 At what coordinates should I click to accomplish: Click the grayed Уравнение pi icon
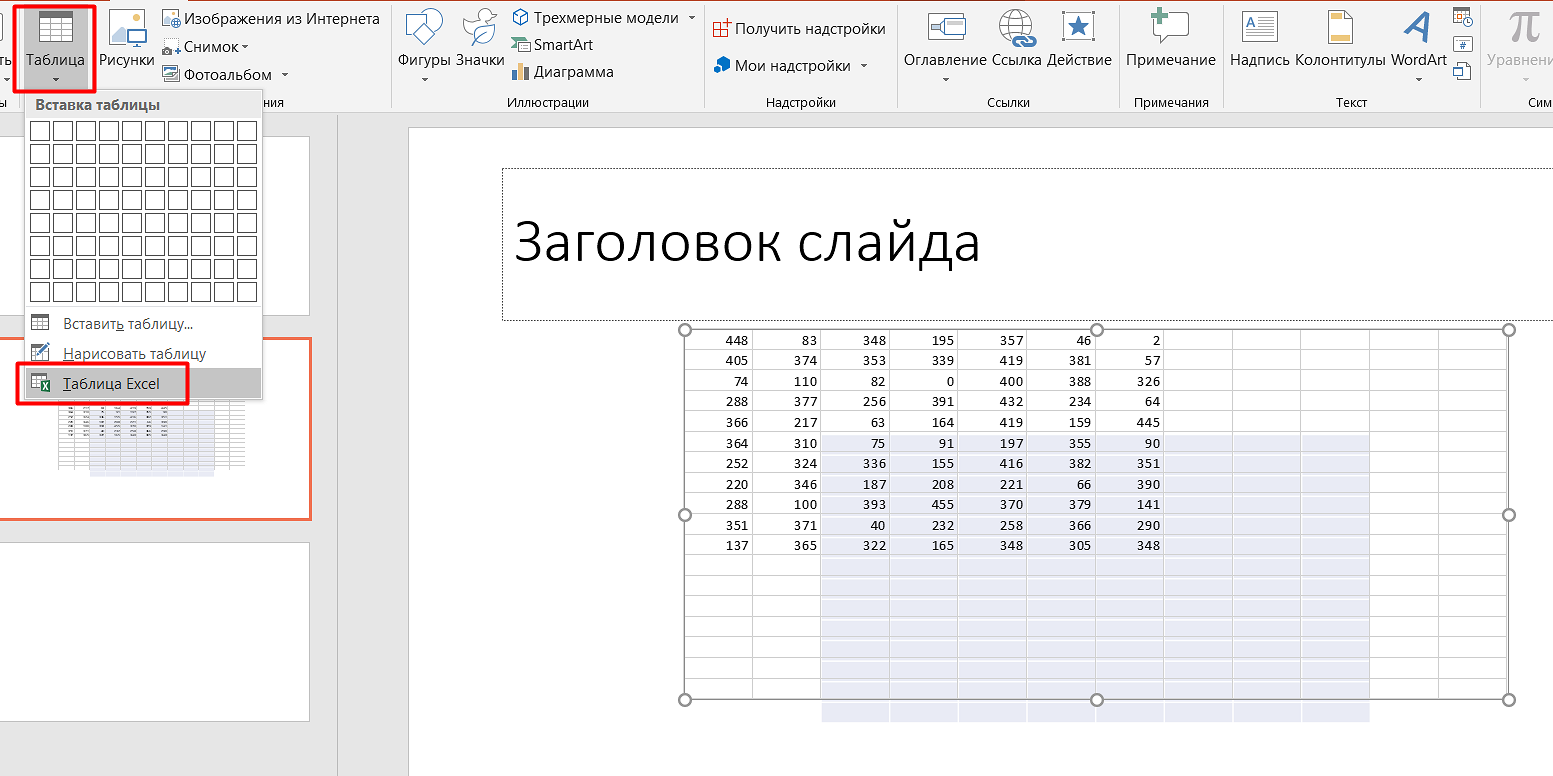point(1523,29)
